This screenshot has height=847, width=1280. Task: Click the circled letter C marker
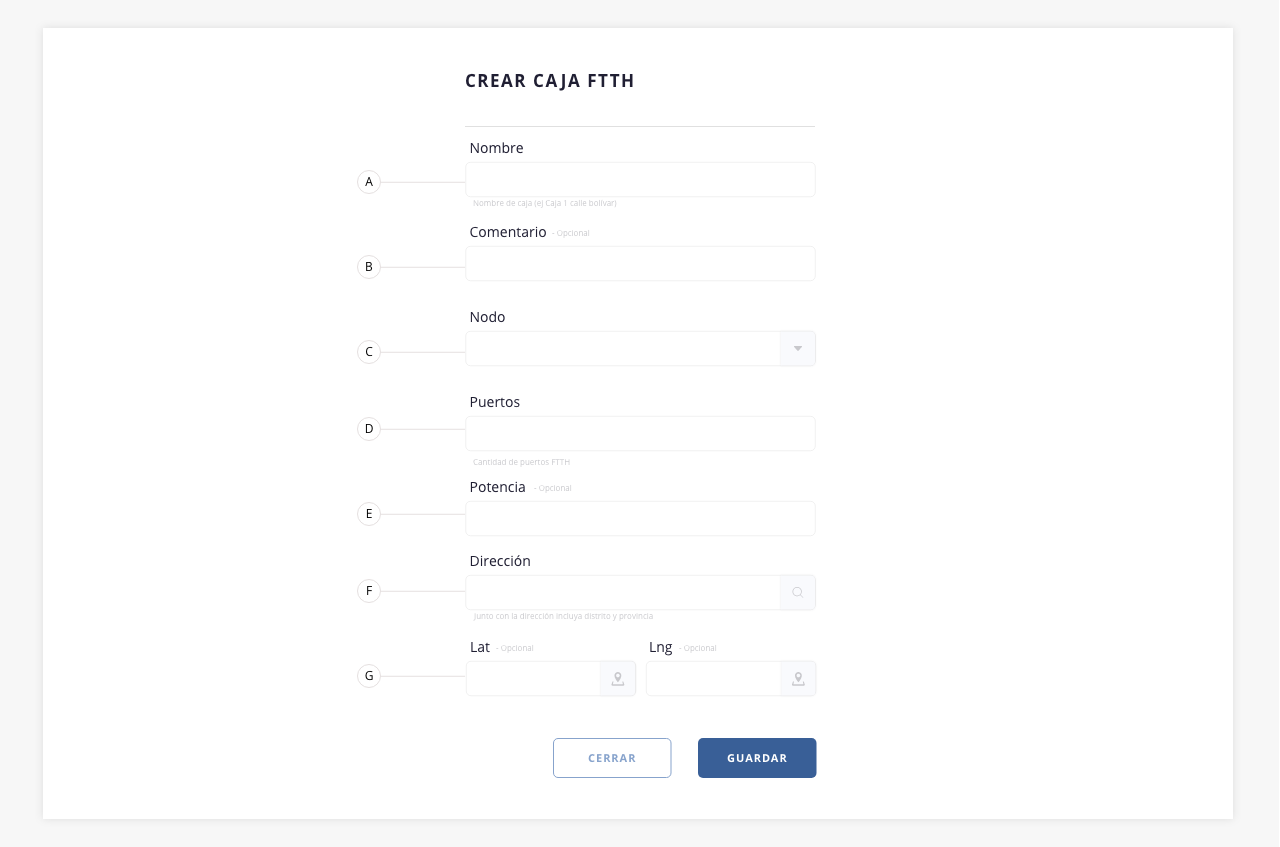(x=369, y=352)
